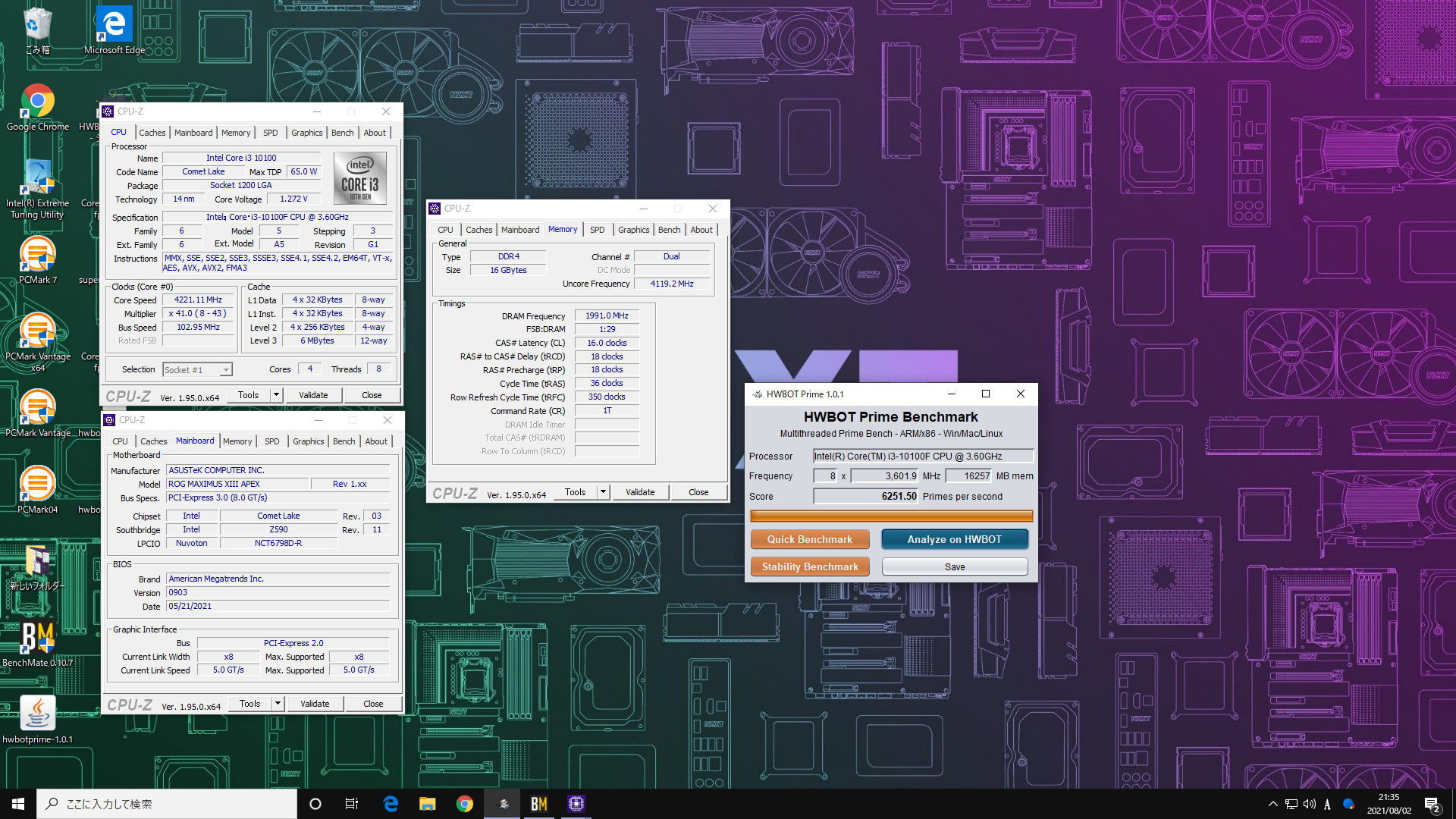Open Socket #1 selection dropdown
This screenshot has width=1456, height=819.
[x=197, y=370]
